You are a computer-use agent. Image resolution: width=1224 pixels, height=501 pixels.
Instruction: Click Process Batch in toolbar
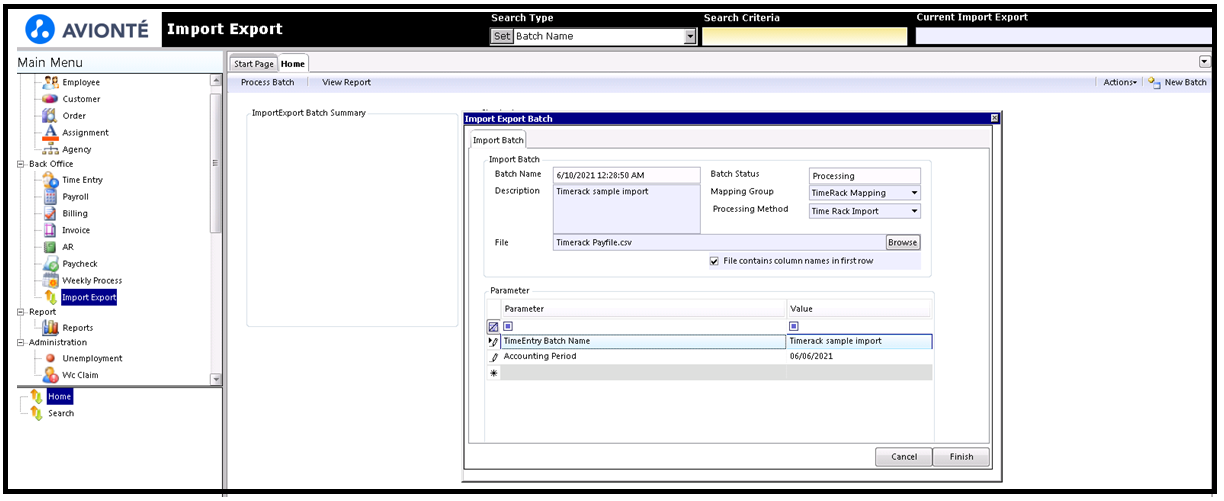pos(268,82)
